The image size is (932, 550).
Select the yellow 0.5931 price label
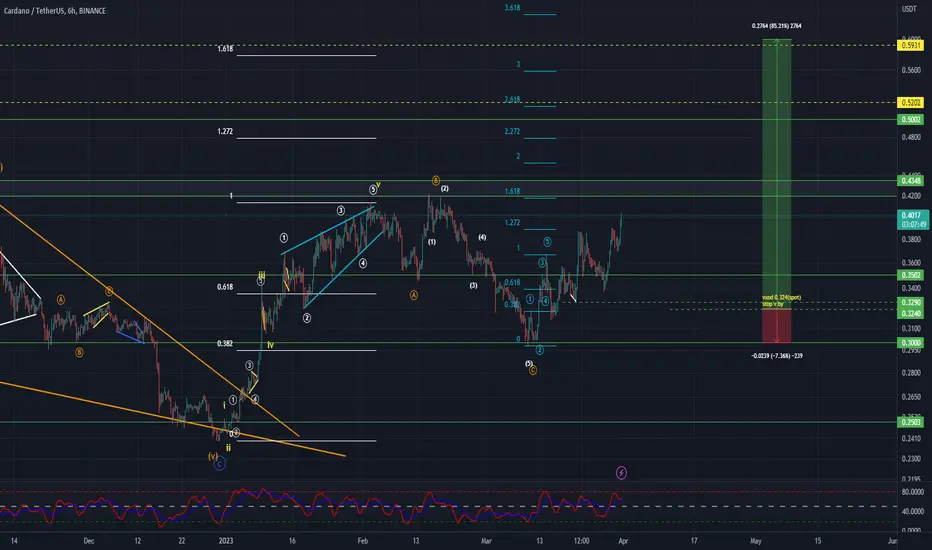coord(910,45)
